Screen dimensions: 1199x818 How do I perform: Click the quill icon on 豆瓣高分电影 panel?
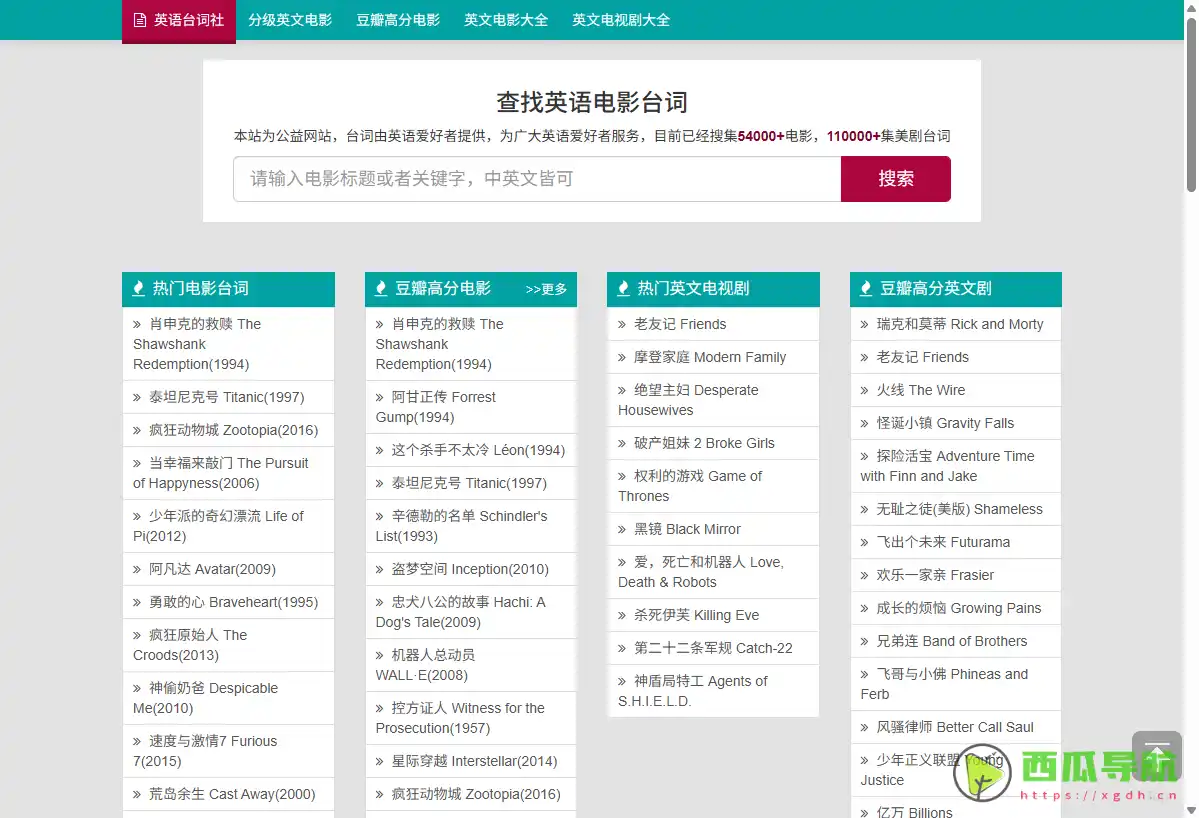[x=380, y=288]
